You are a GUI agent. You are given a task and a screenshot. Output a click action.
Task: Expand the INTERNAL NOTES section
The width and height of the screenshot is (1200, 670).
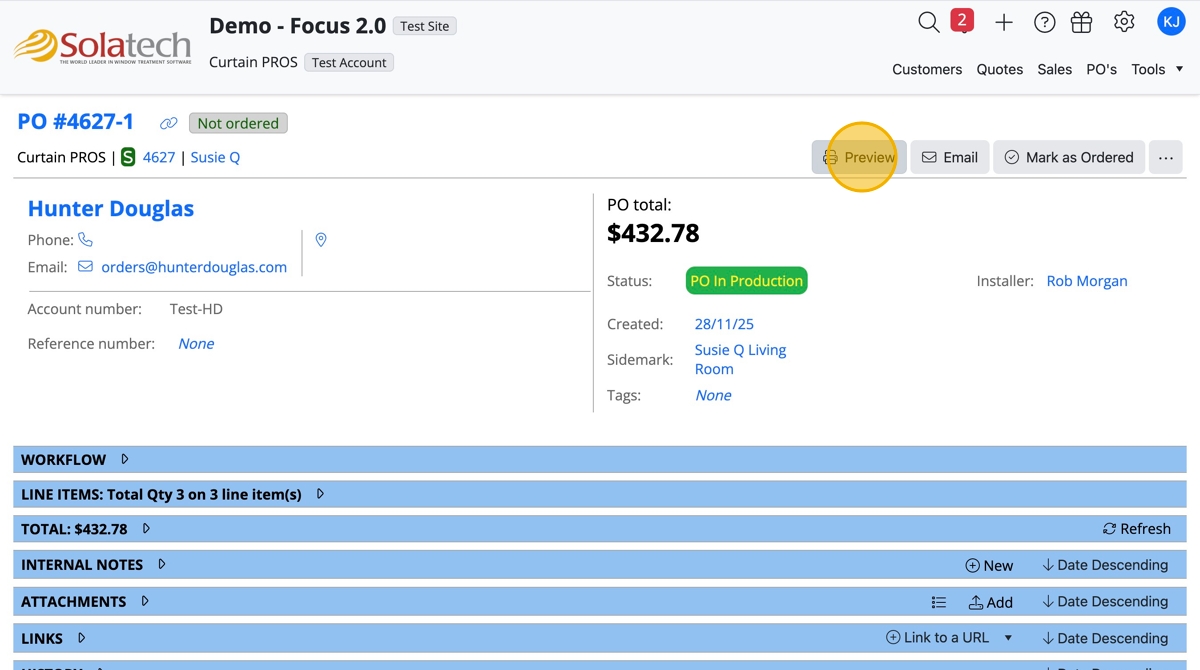[x=162, y=564]
